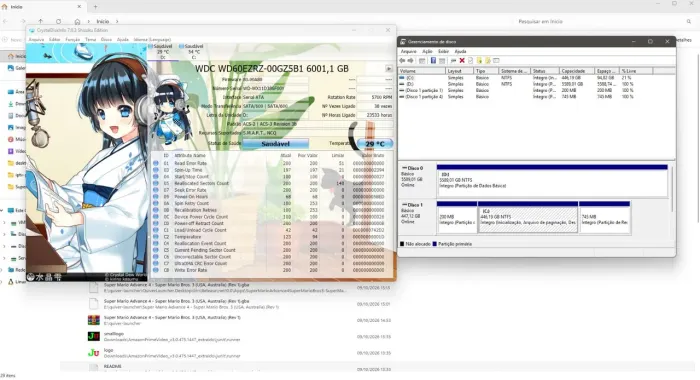Select Saudável 29 °C D: disk tab
This screenshot has width=700, height=380.
pyautogui.click(x=162, y=52)
